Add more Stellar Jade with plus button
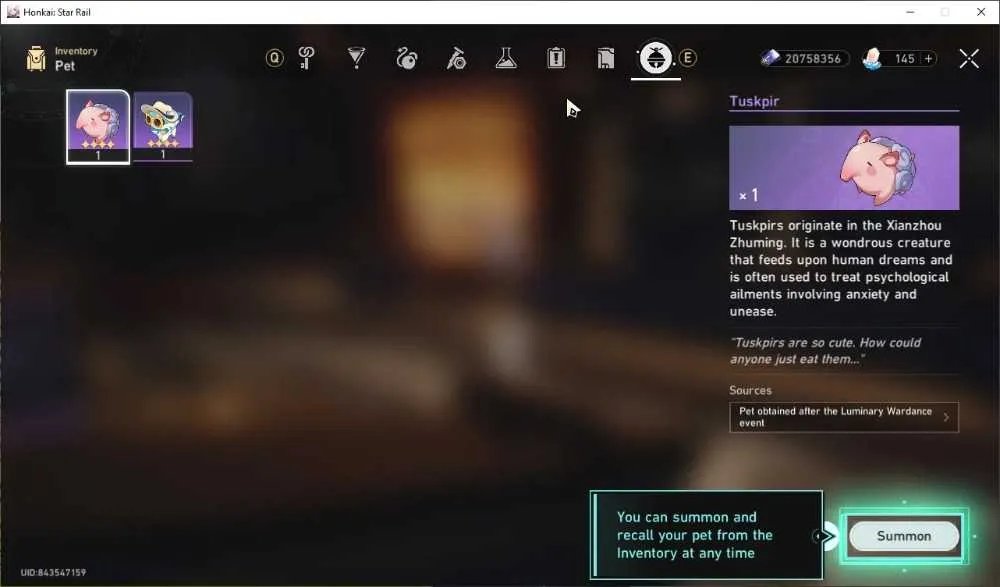The height and width of the screenshot is (587, 1000). tap(929, 59)
